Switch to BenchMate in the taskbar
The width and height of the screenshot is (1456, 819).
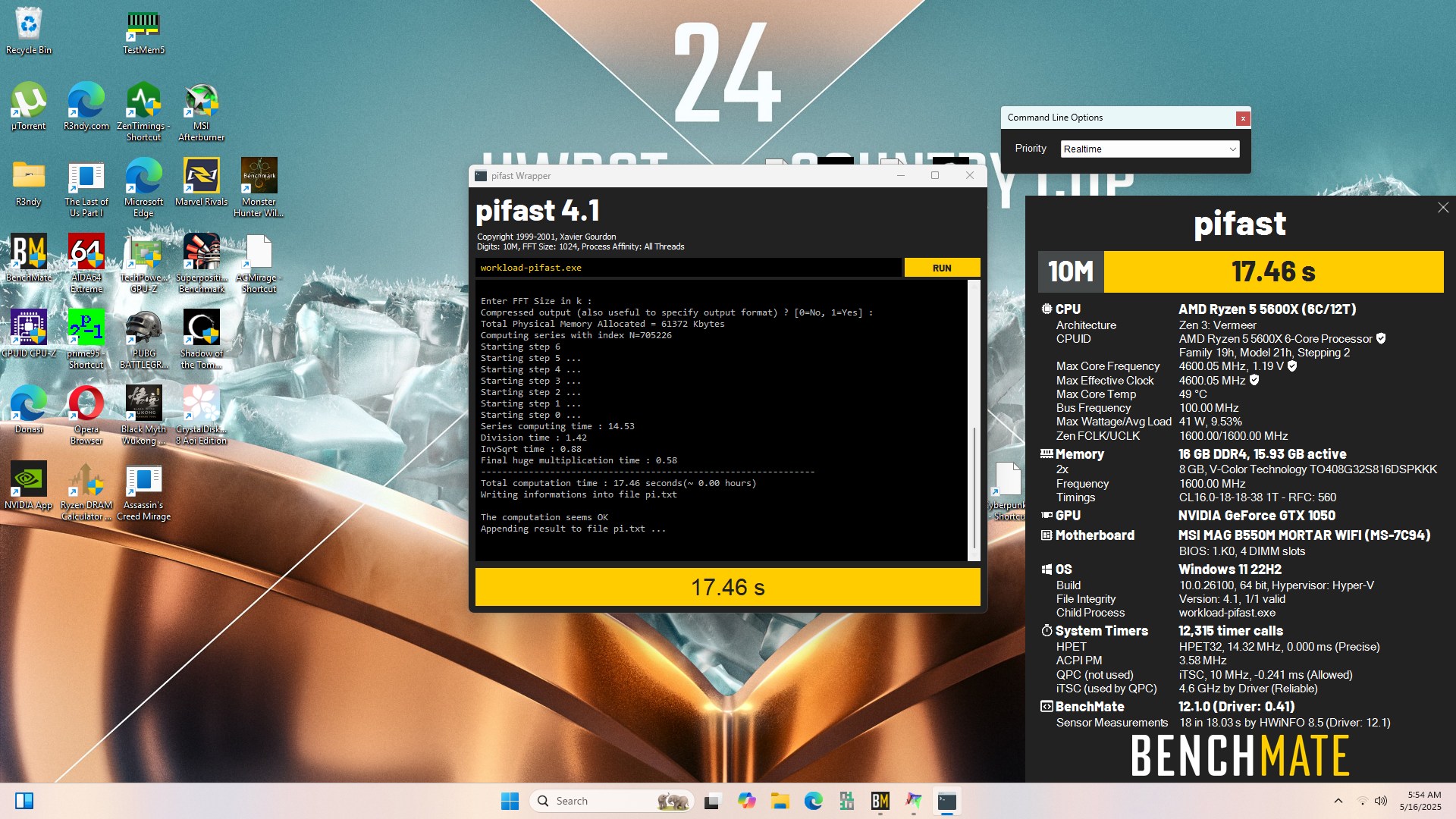click(x=880, y=801)
